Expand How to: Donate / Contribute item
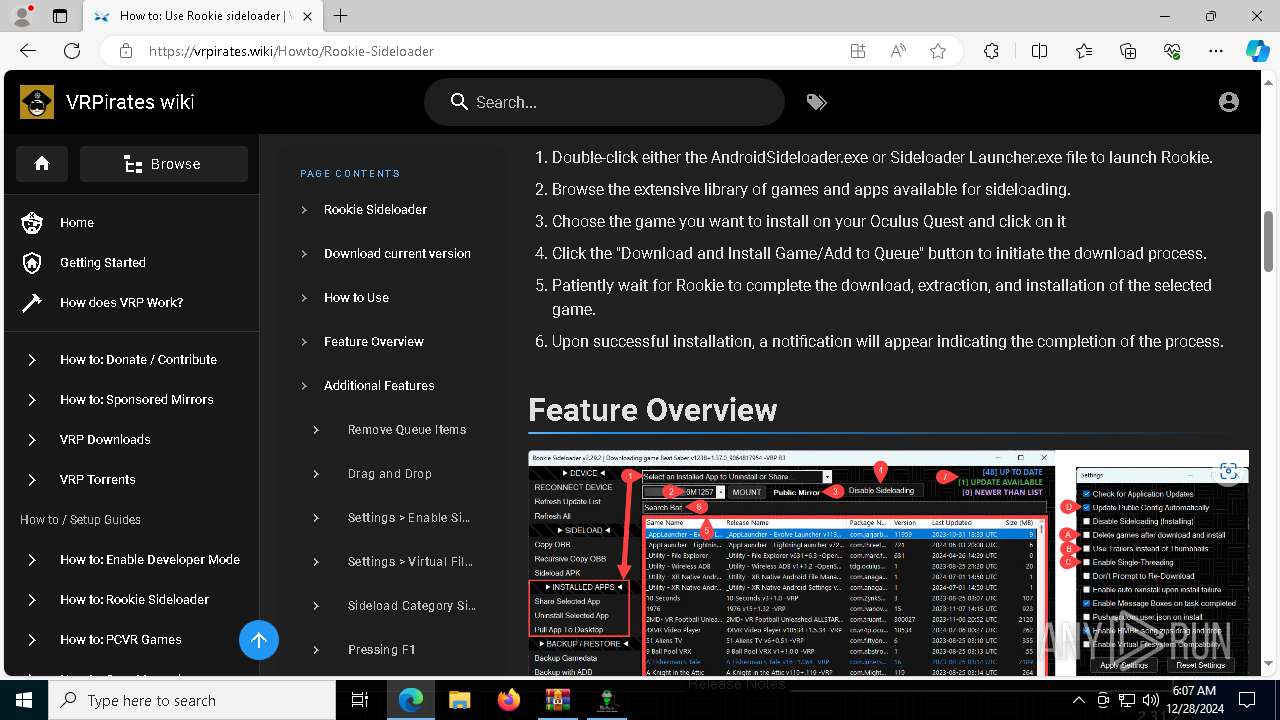Image resolution: width=1280 pixels, height=720 pixels. (x=138, y=359)
